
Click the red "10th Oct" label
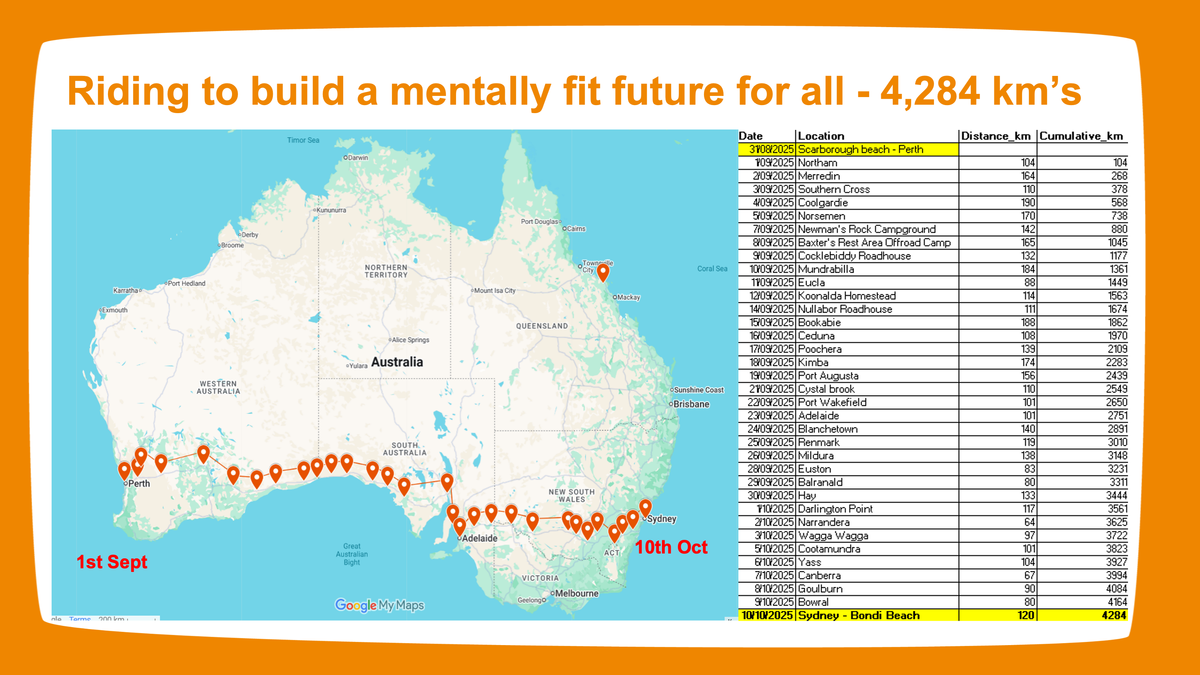pyautogui.click(x=671, y=547)
